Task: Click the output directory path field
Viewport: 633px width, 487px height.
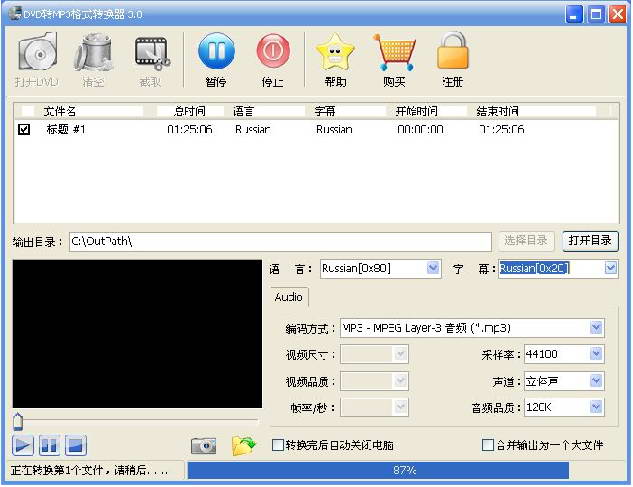Action: (x=280, y=242)
